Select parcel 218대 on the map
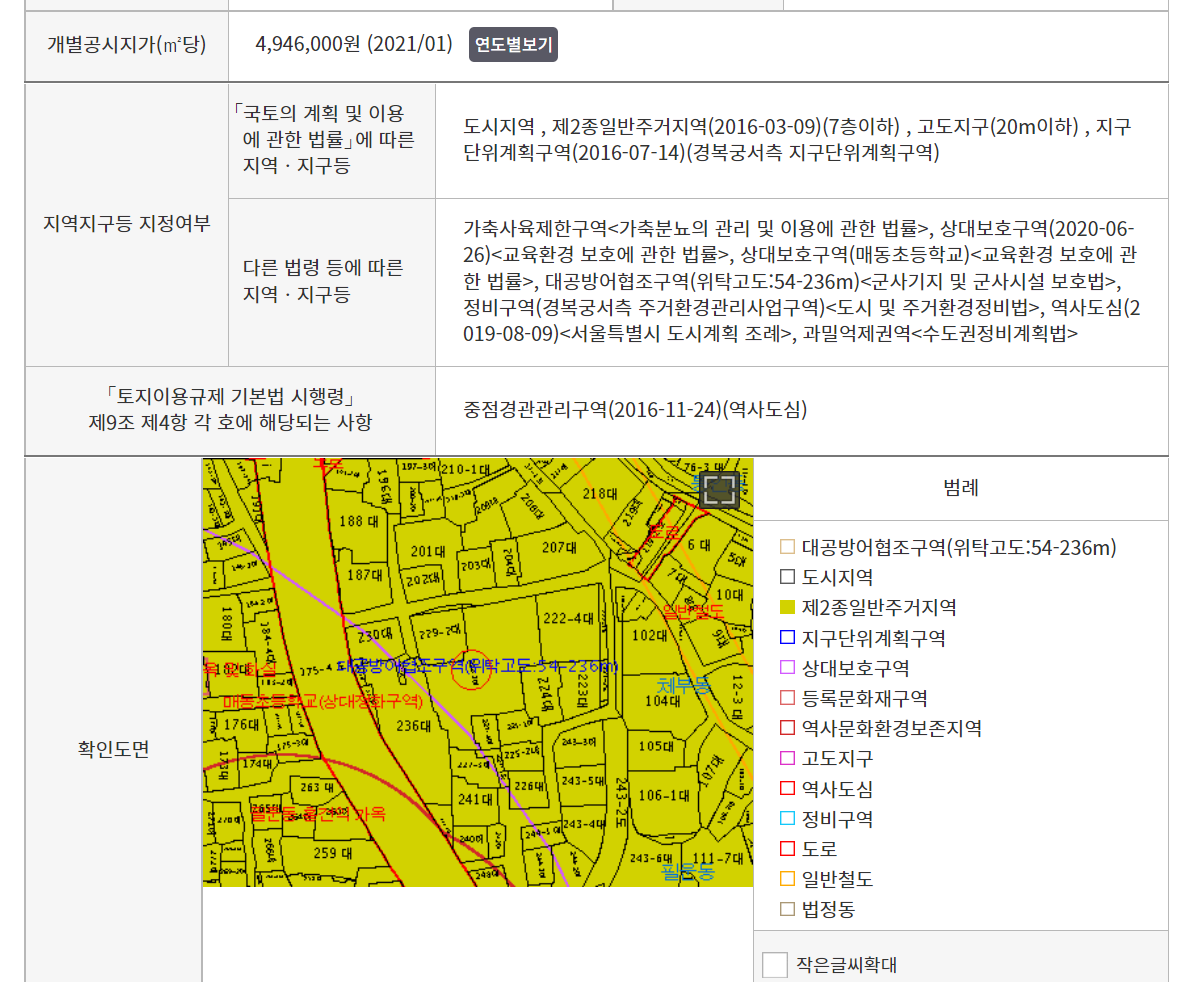Screen dimensions: 1185x982 click(599, 494)
